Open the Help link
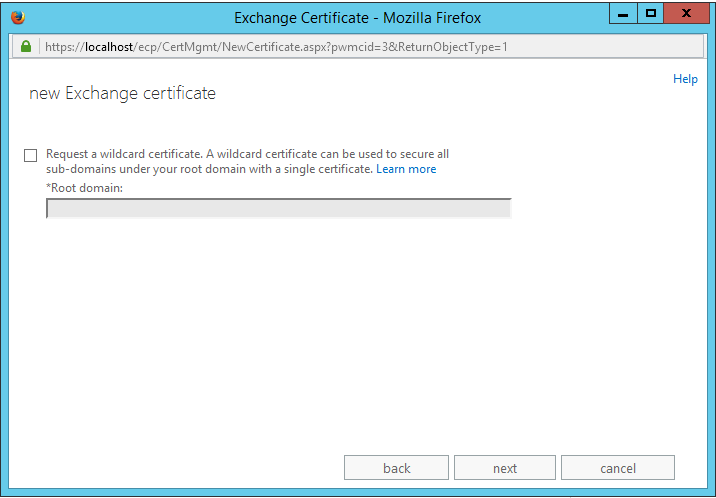Viewport: 716px width, 498px height. [685, 79]
